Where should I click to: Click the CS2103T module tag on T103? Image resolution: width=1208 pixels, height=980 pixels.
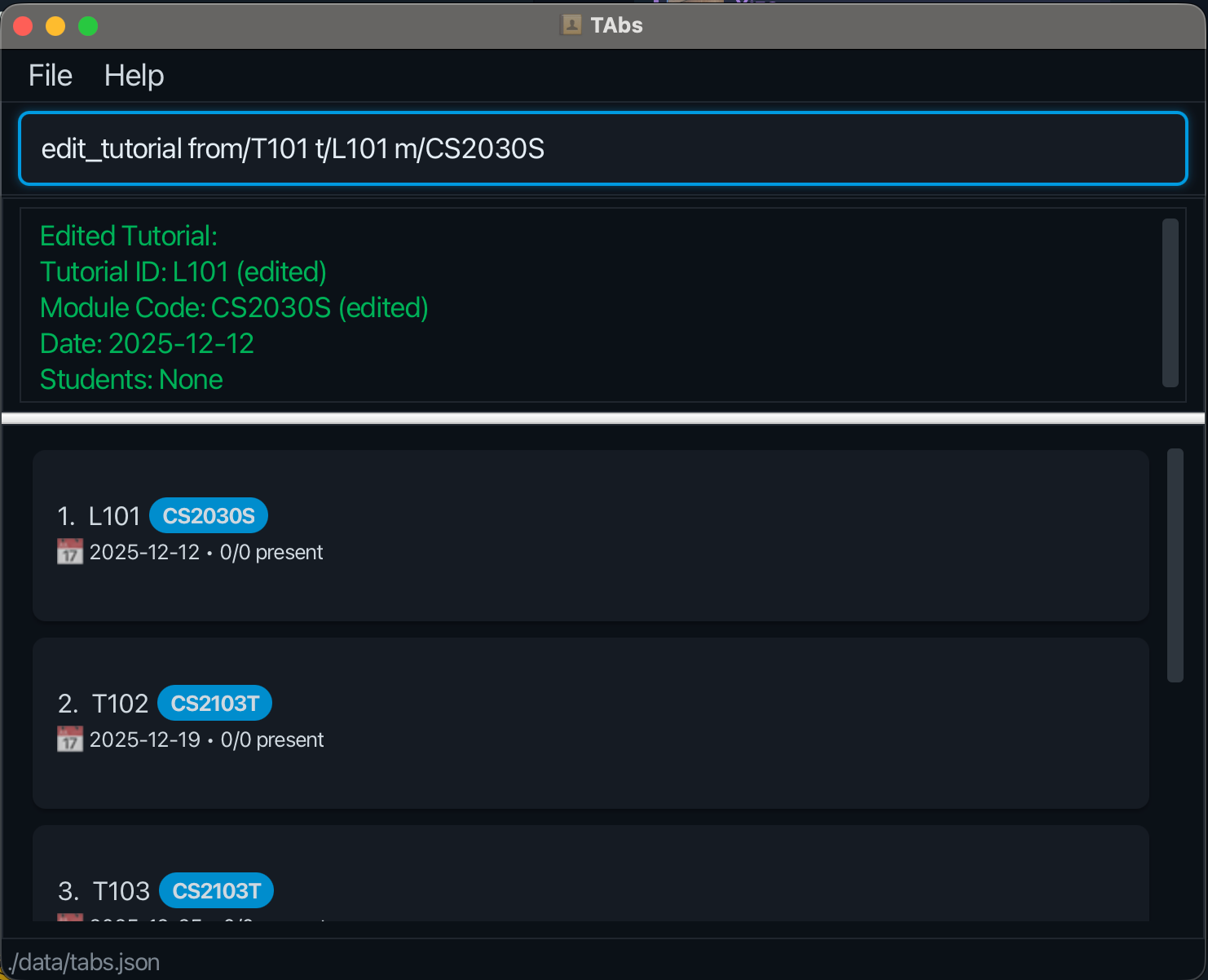pos(216,890)
